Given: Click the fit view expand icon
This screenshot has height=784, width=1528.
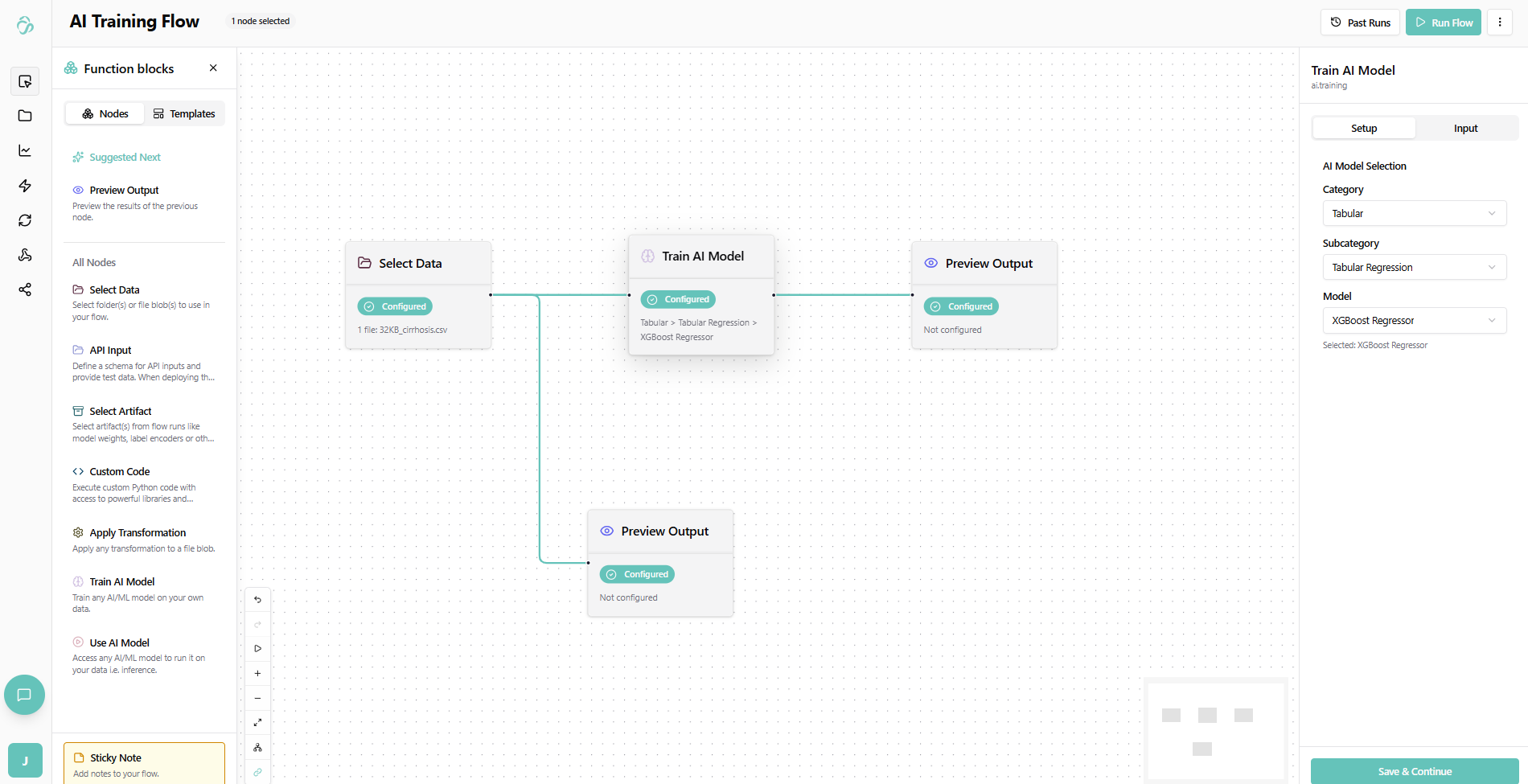Looking at the screenshot, I should pos(257,723).
